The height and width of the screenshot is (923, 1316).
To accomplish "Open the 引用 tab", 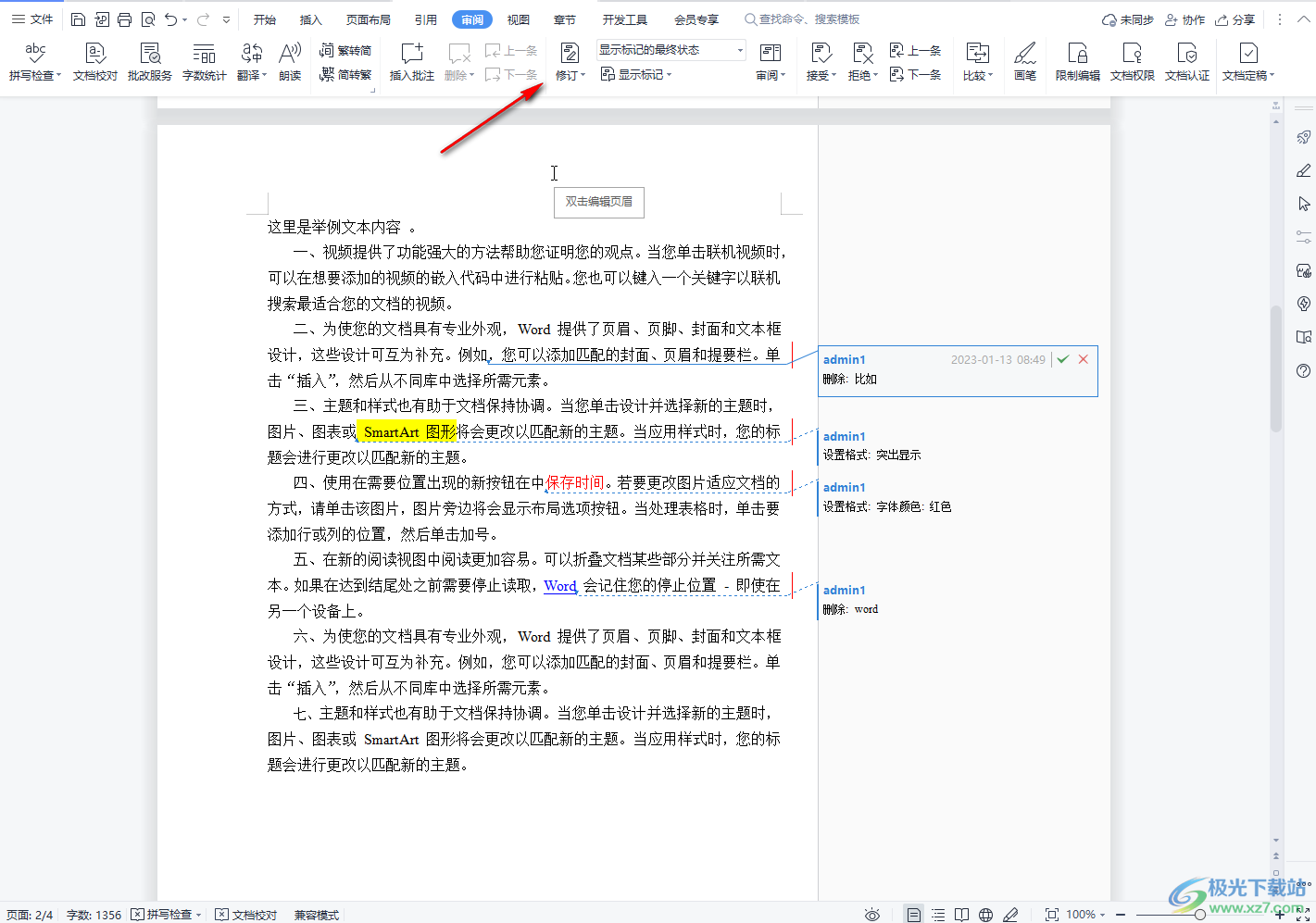I will pyautogui.click(x=426, y=19).
